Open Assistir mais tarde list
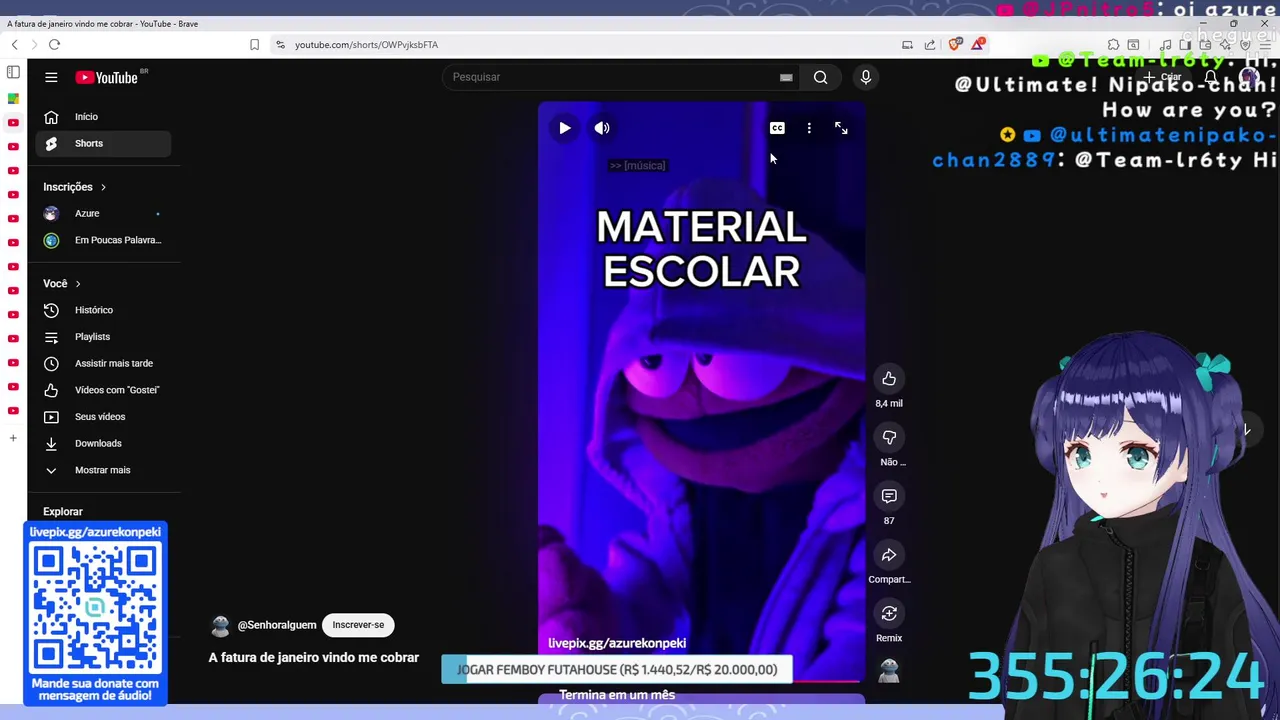This screenshot has width=1280, height=720. pyautogui.click(x=103, y=363)
